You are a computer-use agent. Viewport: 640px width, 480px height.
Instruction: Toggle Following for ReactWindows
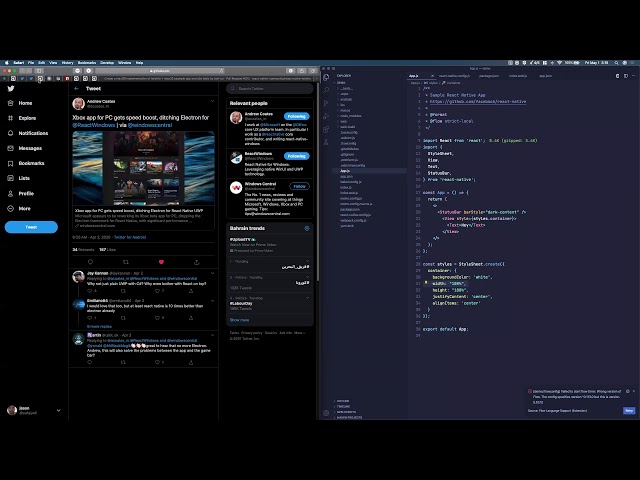[x=297, y=156]
